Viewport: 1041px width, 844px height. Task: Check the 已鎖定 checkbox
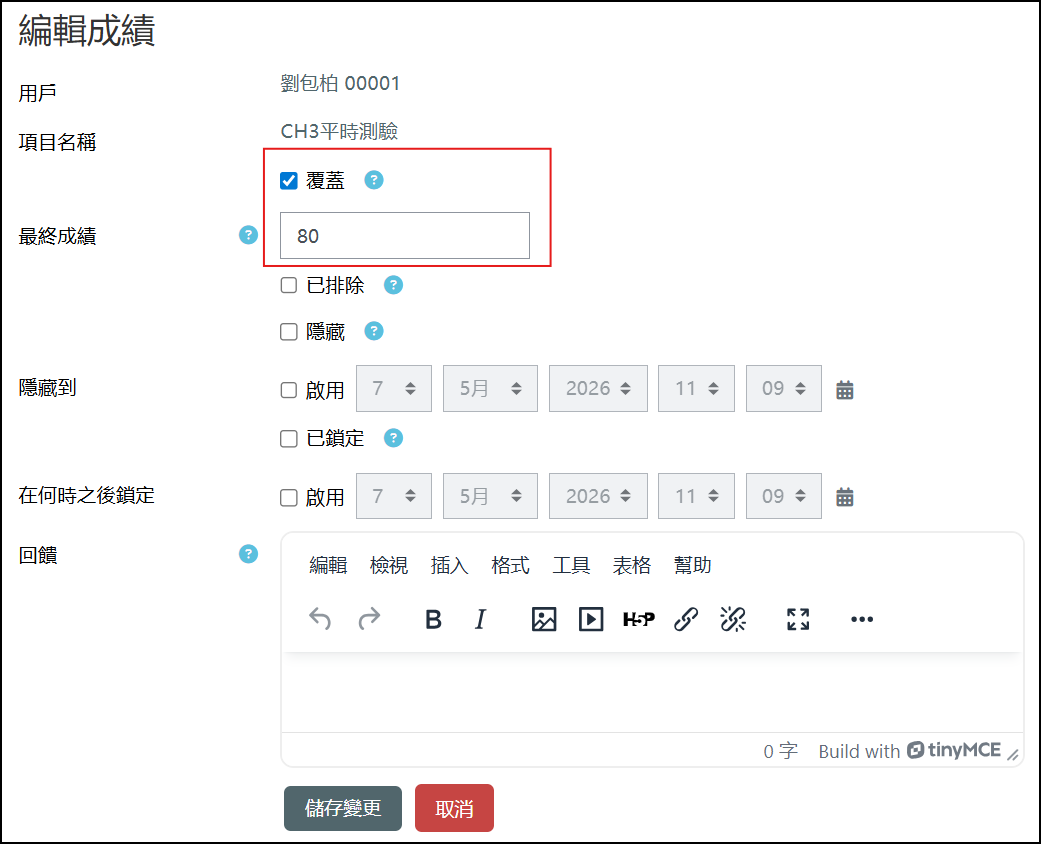289,439
